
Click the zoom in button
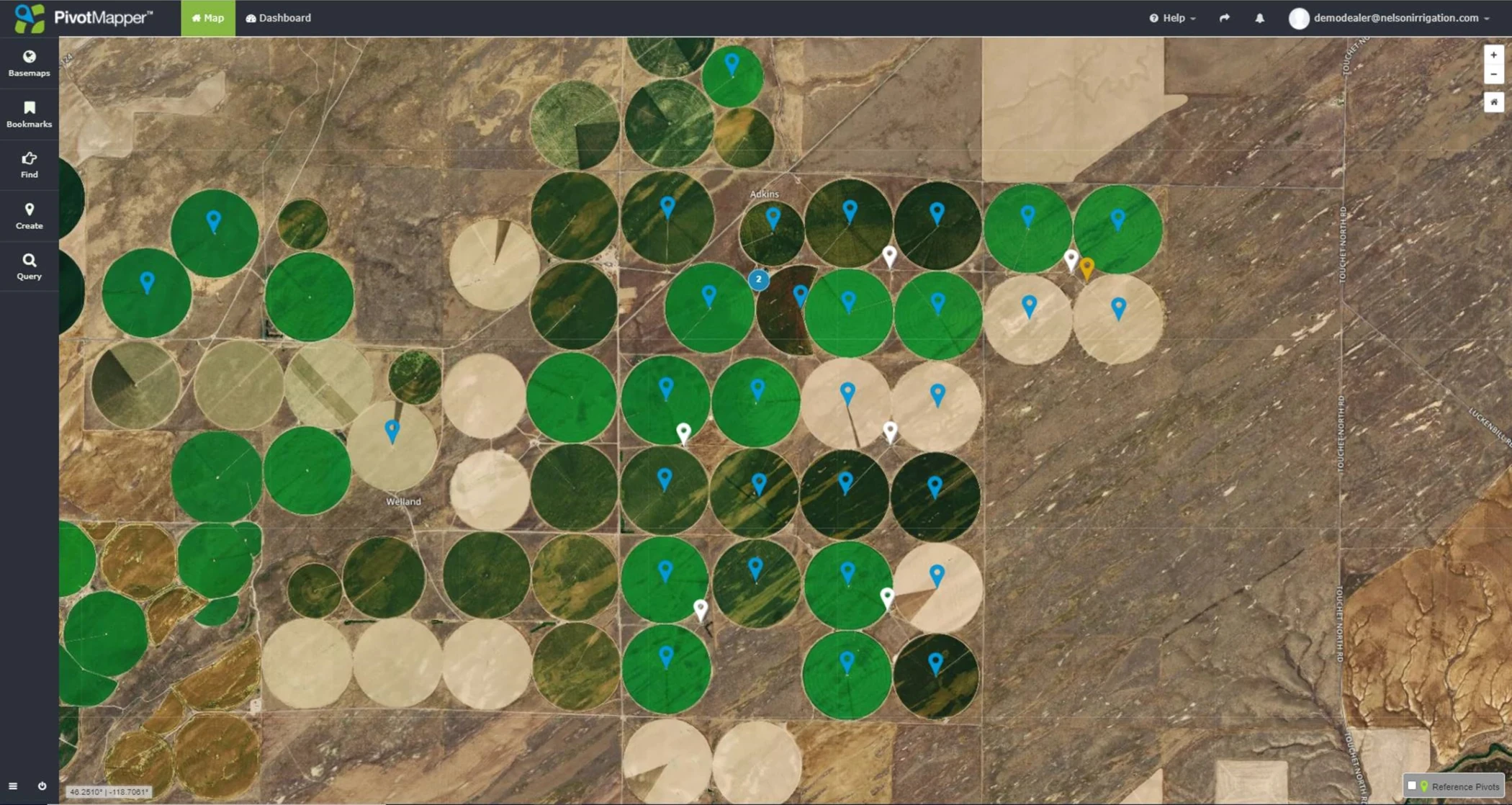[1493, 55]
